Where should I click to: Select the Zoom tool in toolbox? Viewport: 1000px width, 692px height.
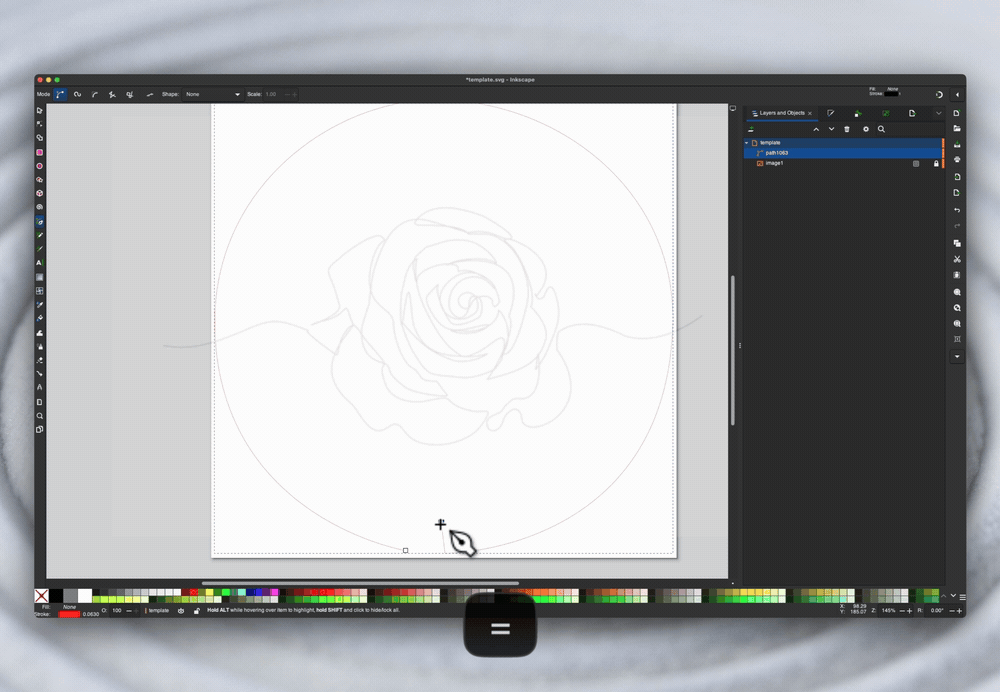[40, 416]
